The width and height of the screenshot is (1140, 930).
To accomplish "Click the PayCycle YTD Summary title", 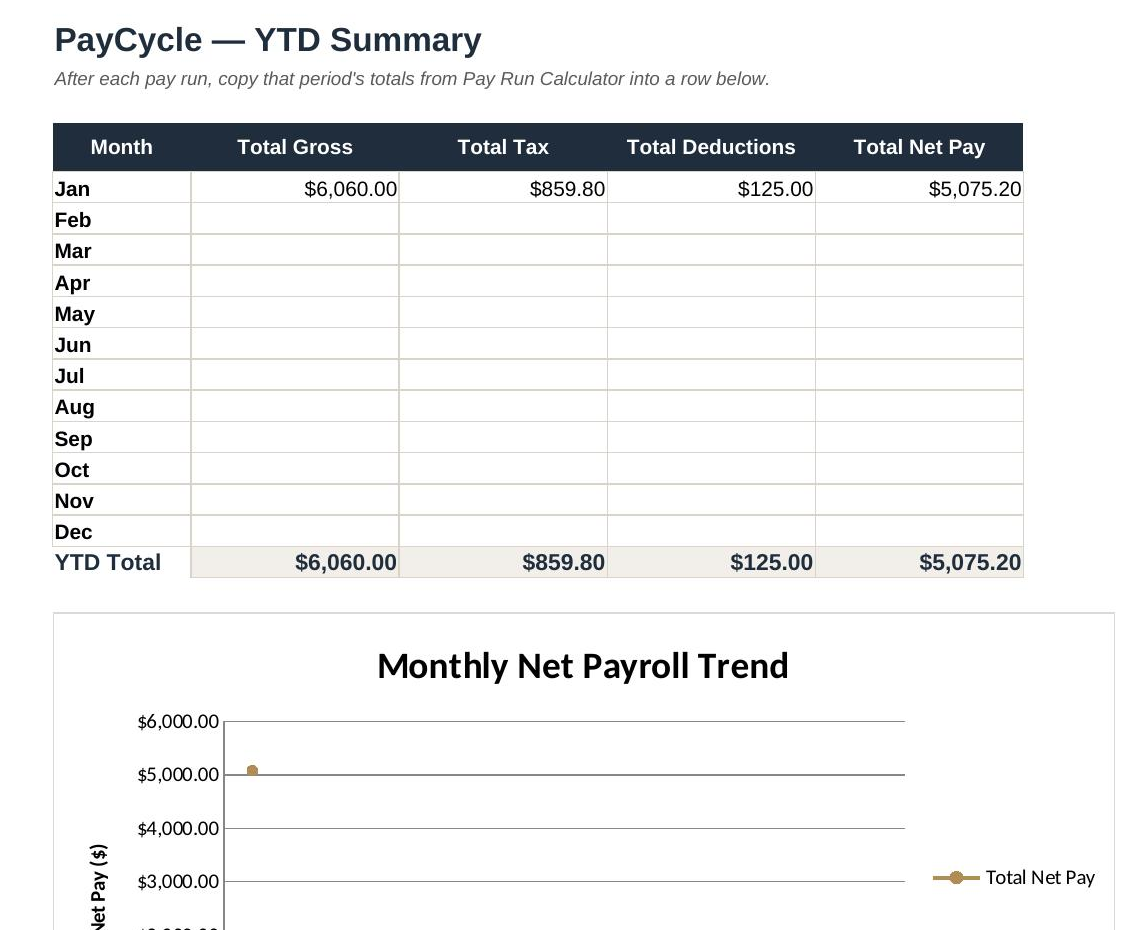I will (268, 40).
